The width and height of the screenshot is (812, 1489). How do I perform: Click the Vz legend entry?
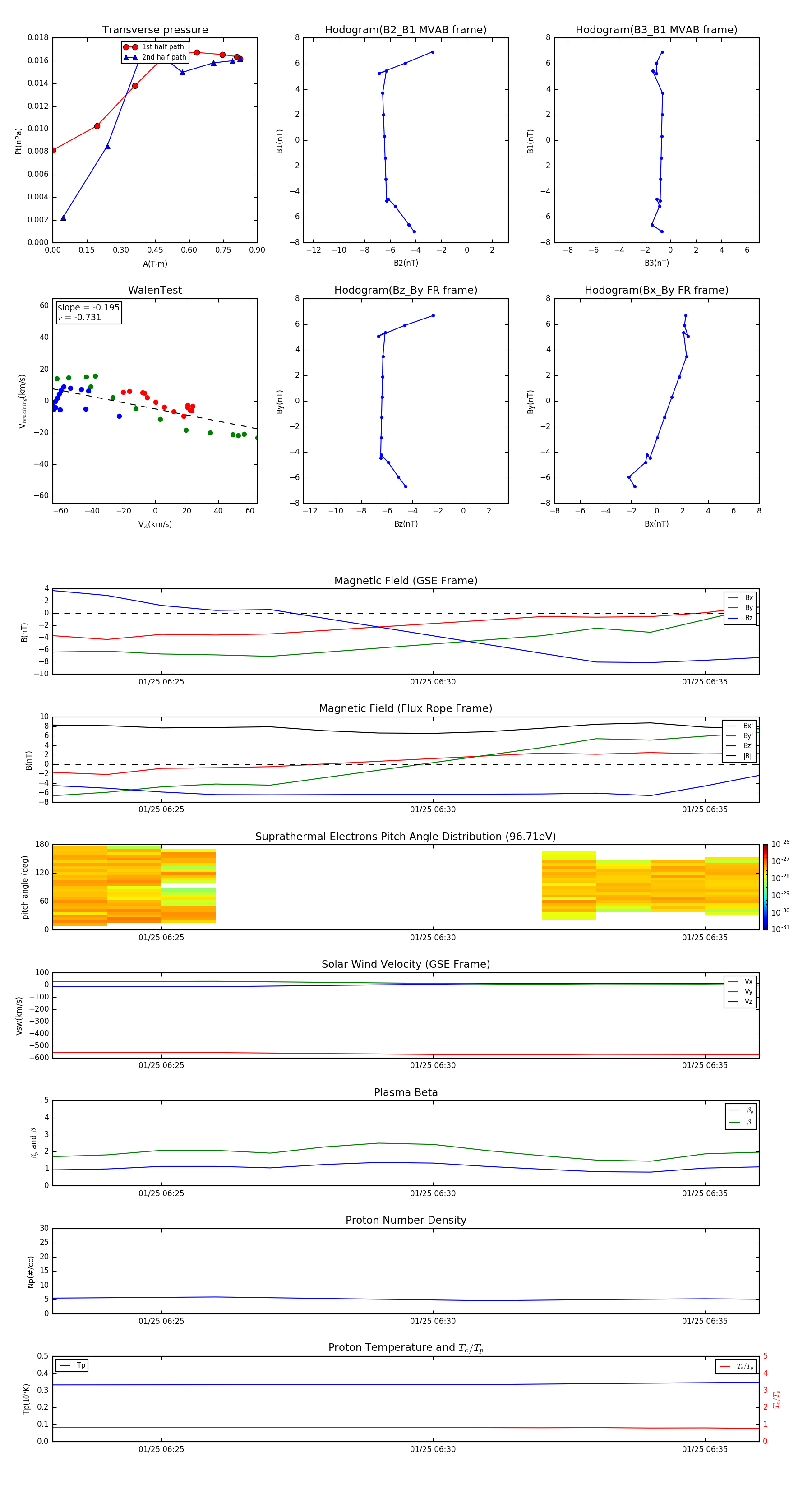click(x=740, y=1002)
